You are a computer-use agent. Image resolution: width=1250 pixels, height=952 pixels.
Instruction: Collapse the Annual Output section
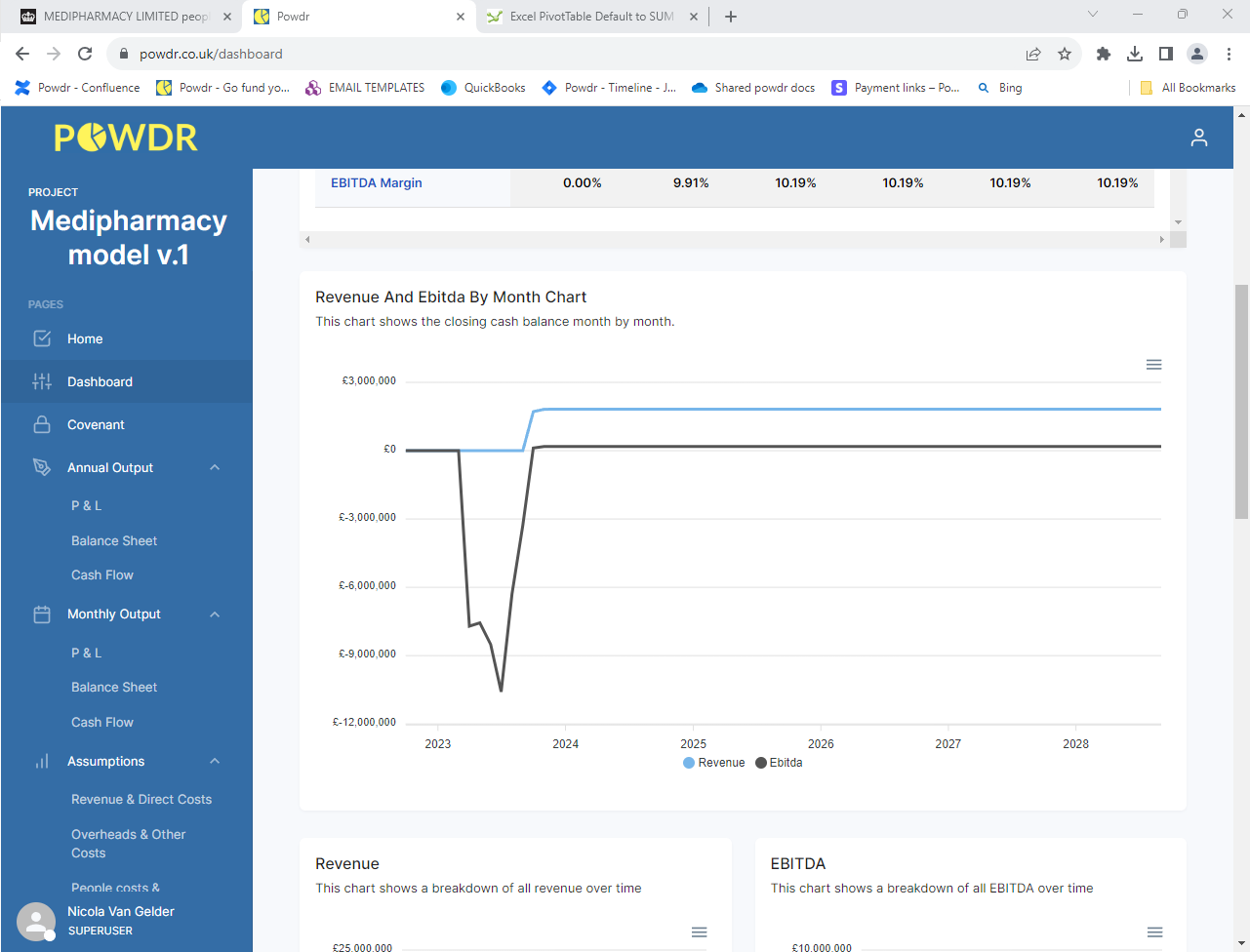(x=215, y=467)
